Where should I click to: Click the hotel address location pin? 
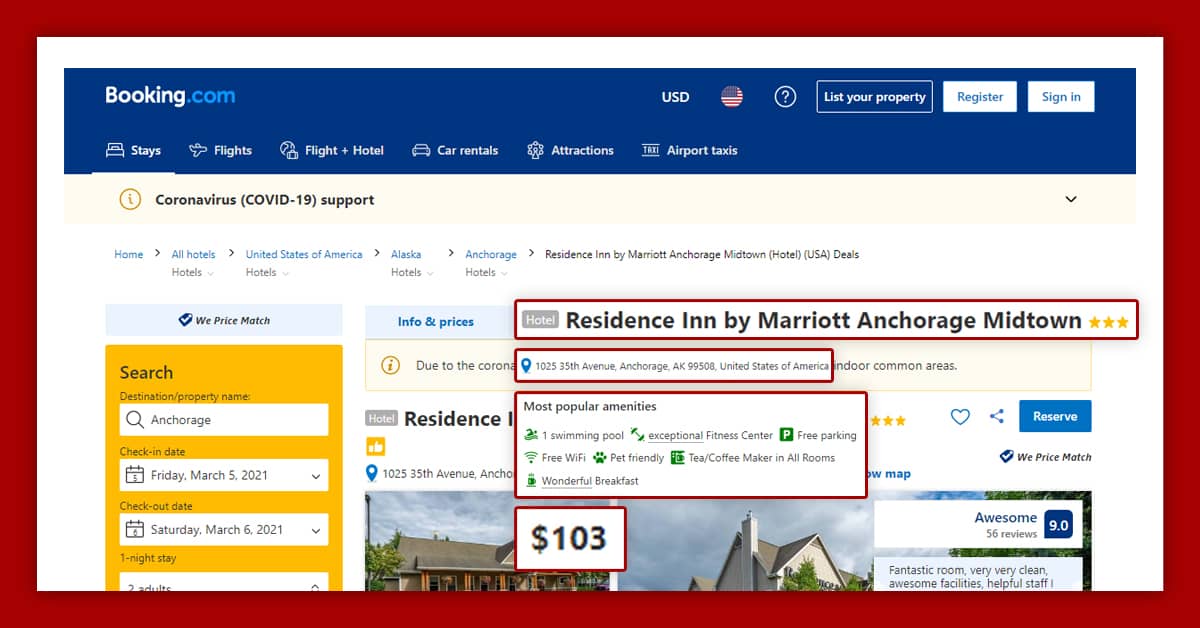click(372, 473)
